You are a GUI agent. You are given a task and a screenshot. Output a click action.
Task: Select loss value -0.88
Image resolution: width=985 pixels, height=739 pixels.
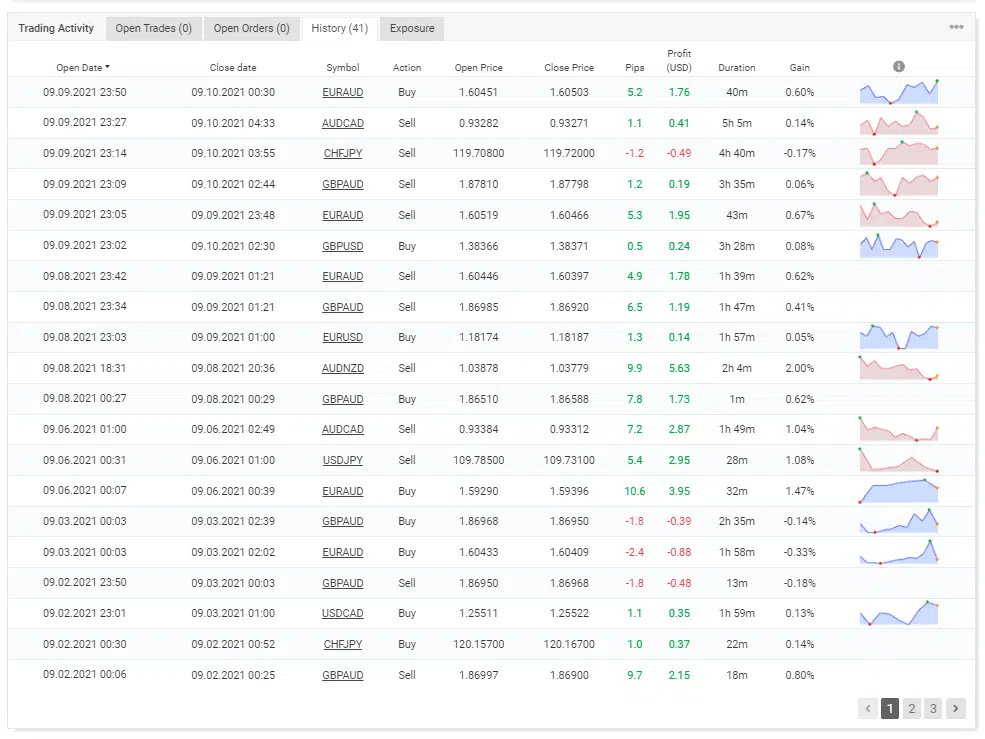tap(679, 552)
